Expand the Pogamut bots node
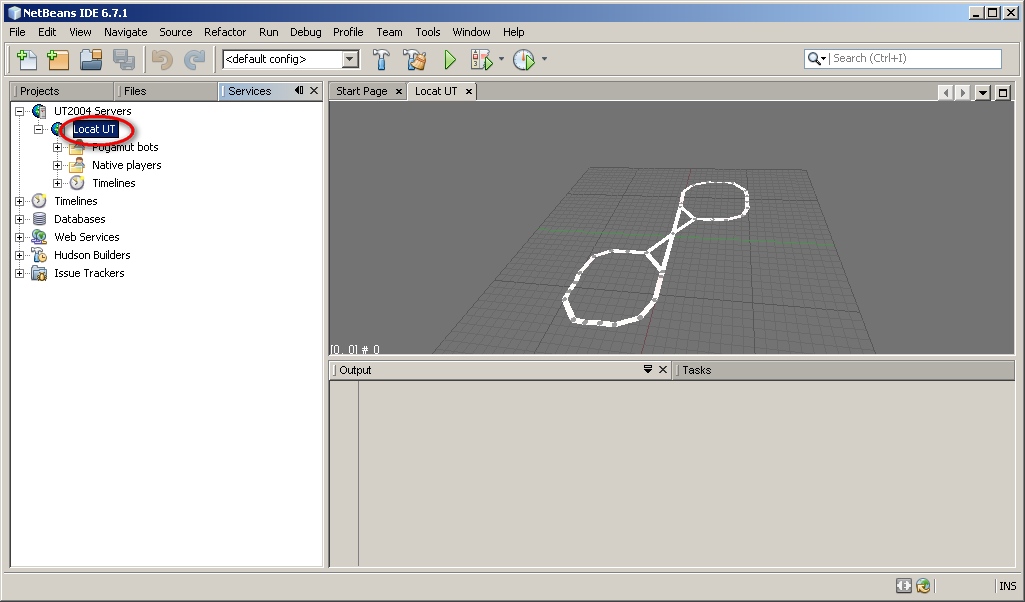Image resolution: width=1025 pixels, height=602 pixels. tap(58, 148)
